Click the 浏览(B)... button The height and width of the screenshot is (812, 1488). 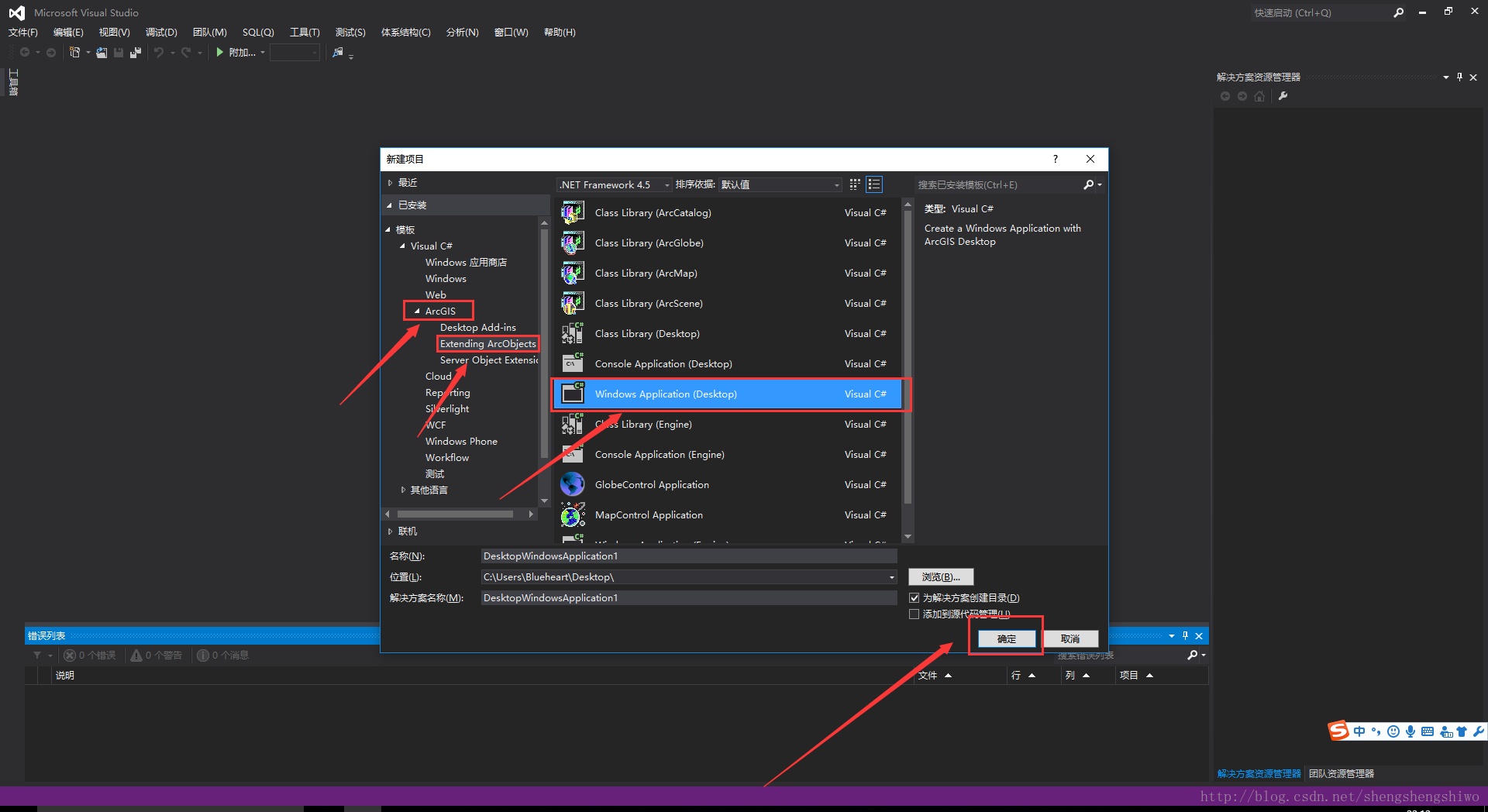point(941,577)
